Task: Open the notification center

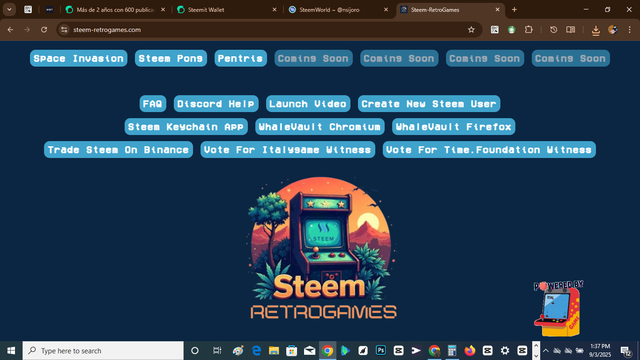Action: coord(626,351)
